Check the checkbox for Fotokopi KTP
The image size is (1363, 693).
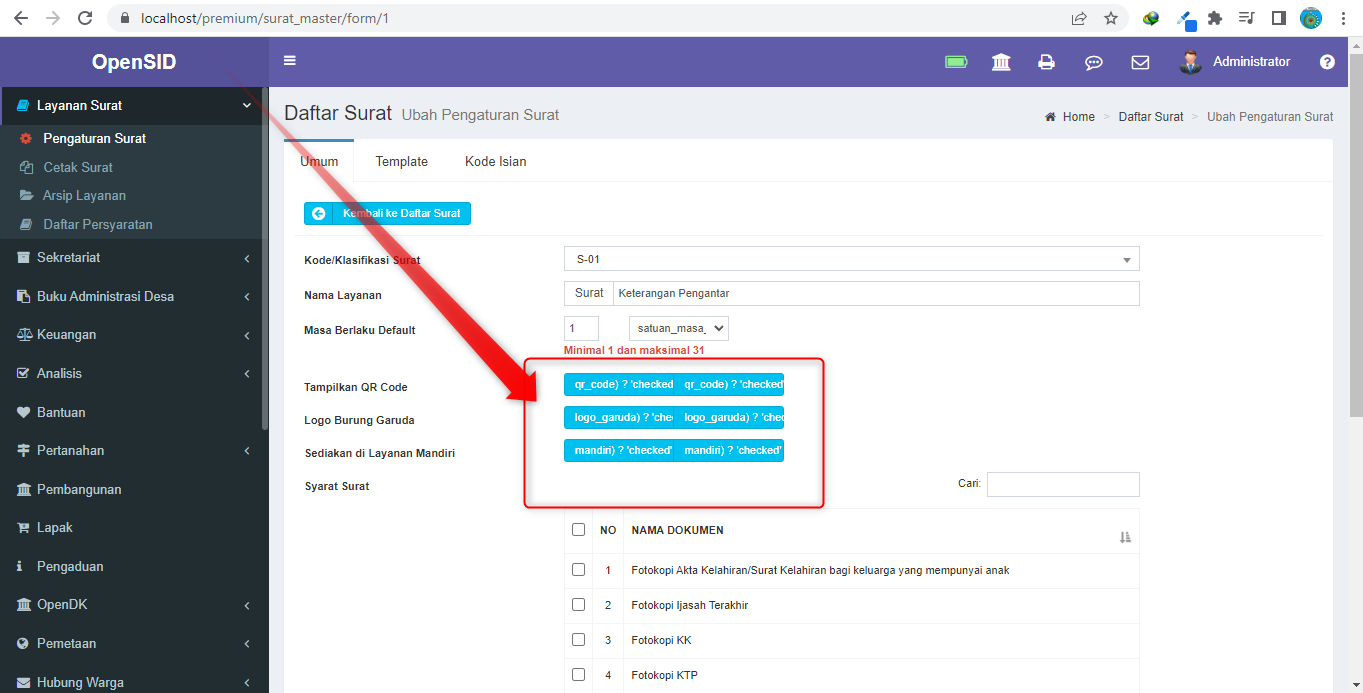click(x=578, y=674)
